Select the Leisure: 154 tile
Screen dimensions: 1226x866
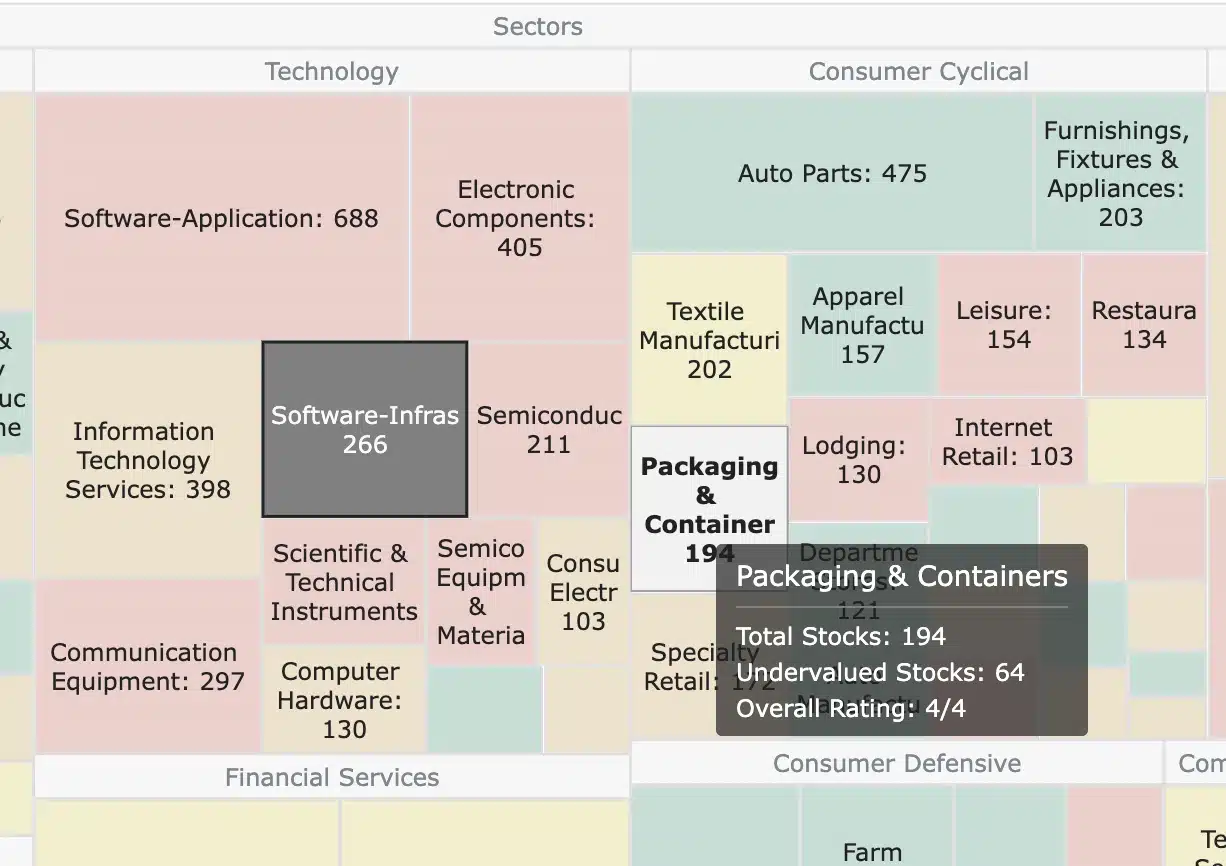point(1008,325)
